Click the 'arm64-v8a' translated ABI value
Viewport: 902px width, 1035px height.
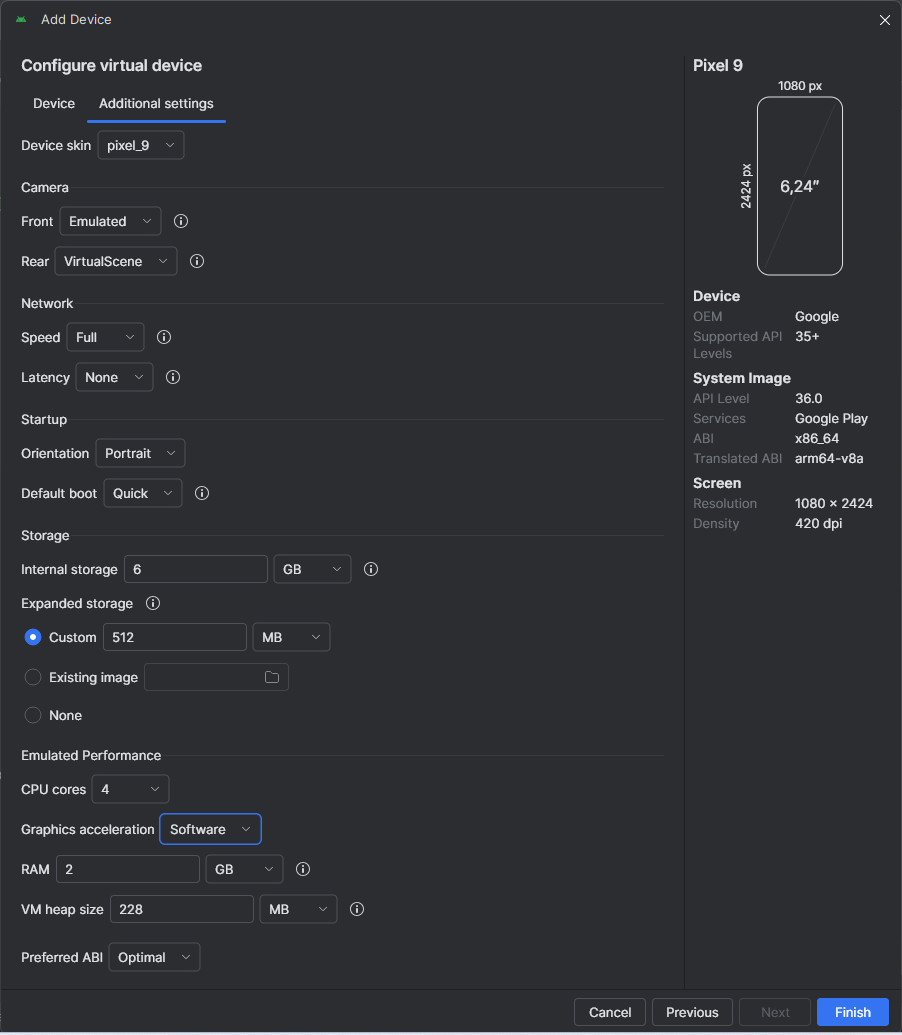click(829, 458)
